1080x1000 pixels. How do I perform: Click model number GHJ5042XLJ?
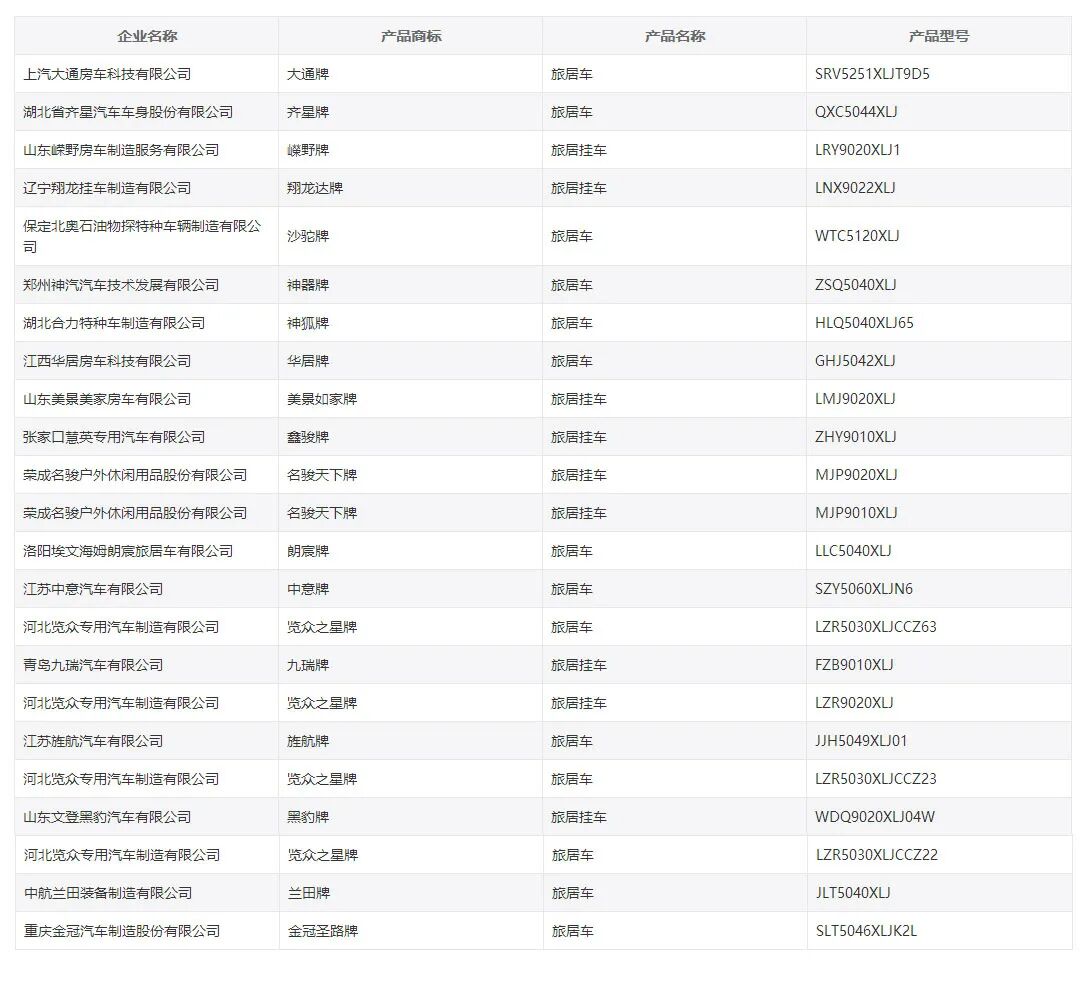[x=855, y=360]
